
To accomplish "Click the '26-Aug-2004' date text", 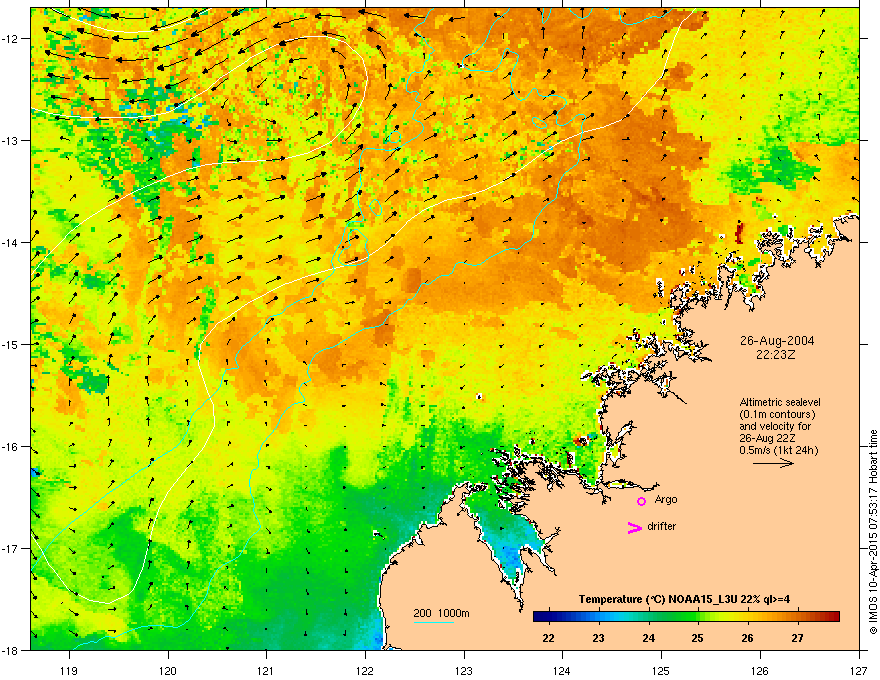I will point(777,341).
